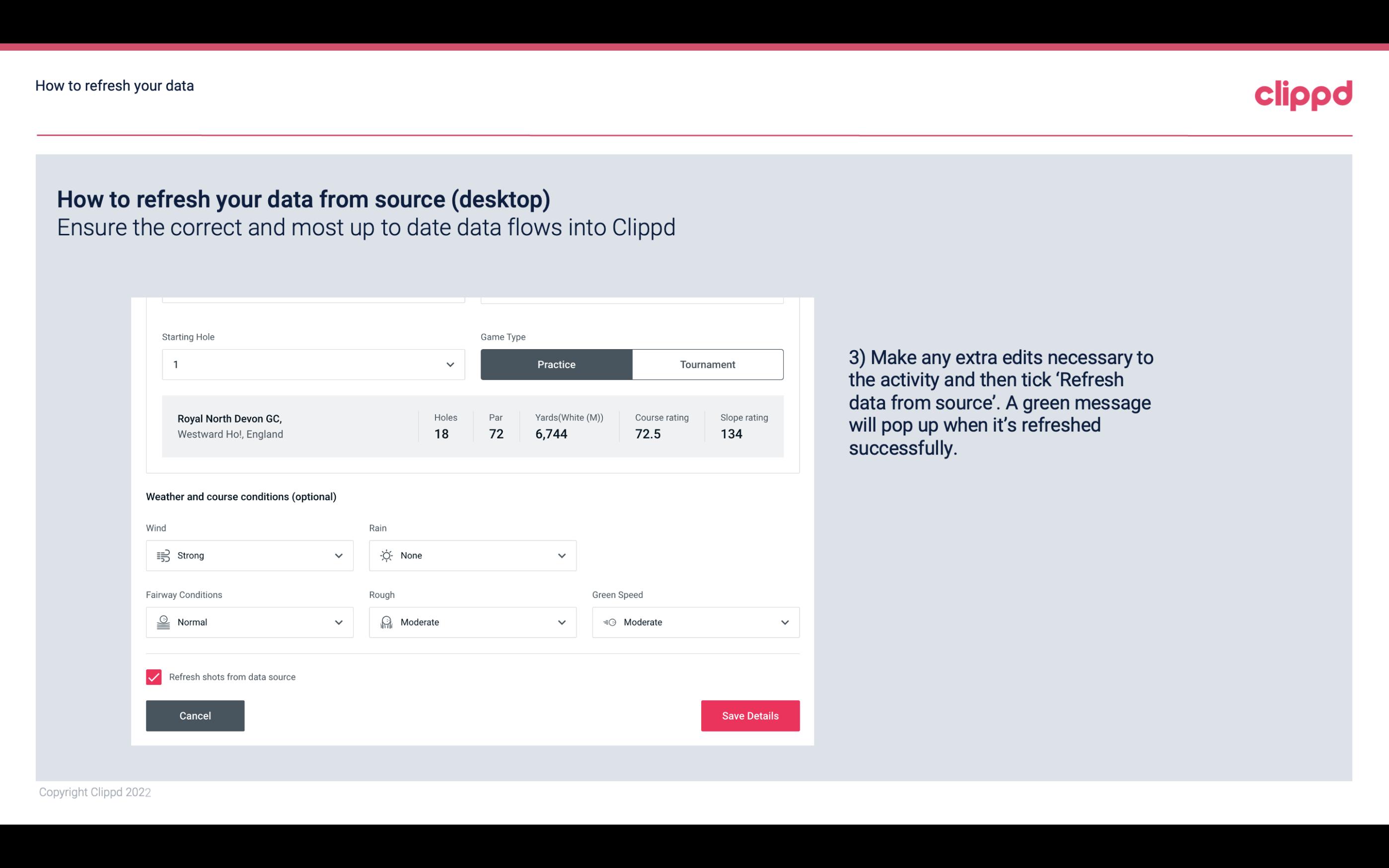Toggle Tournament game type selection

tap(707, 364)
